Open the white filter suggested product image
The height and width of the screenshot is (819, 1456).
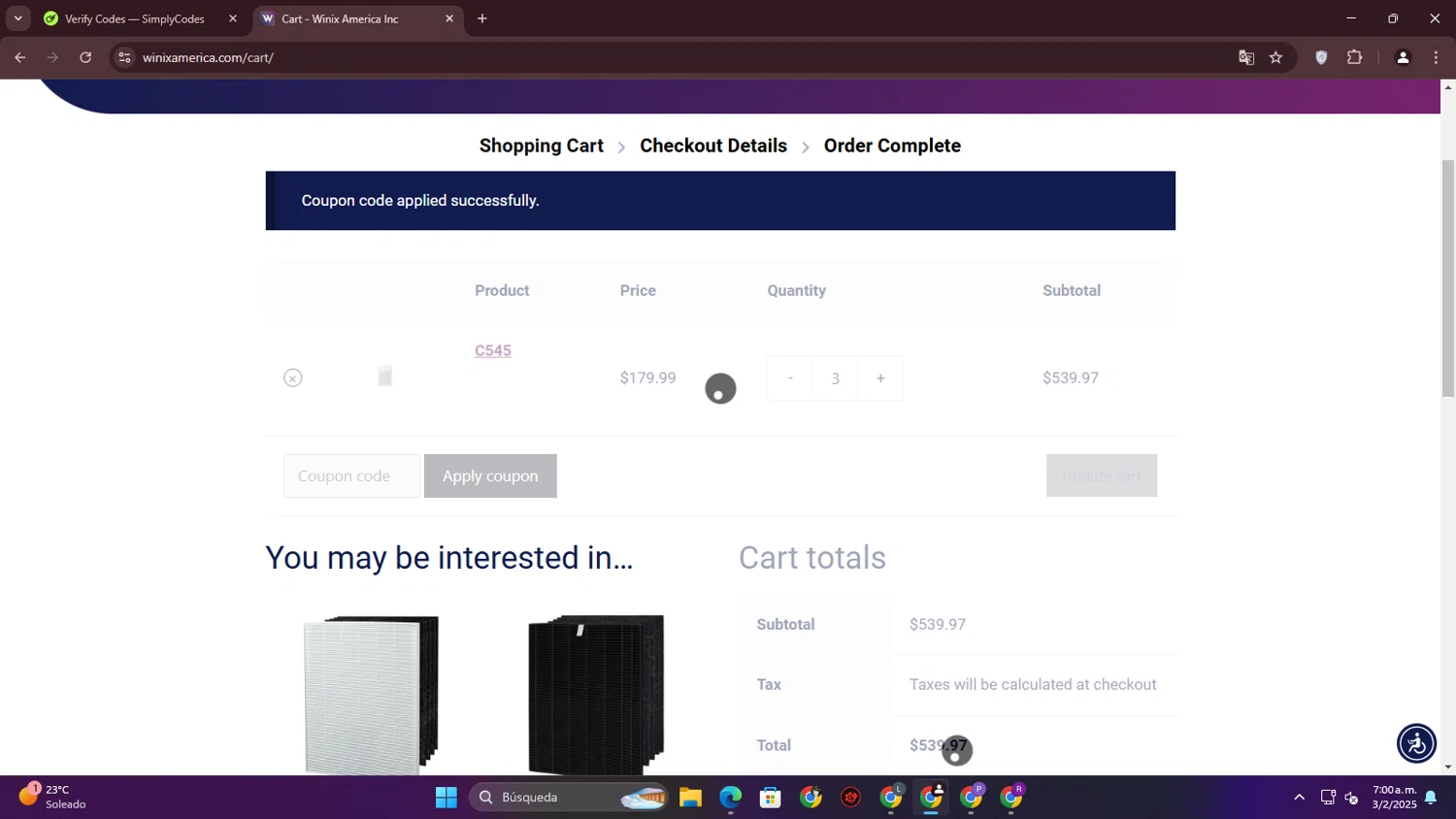pyautogui.click(x=371, y=695)
